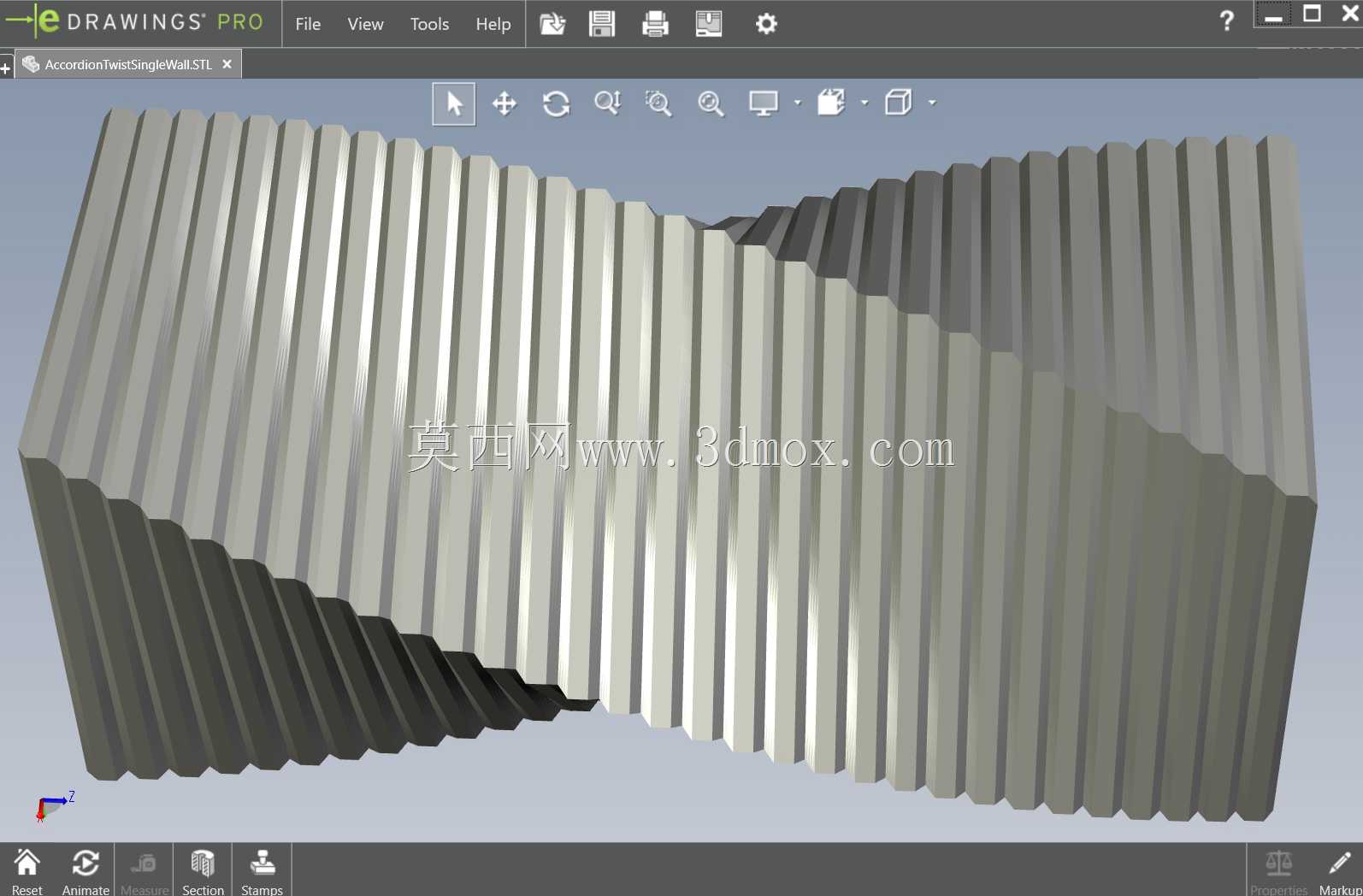Click the Print icon
This screenshot has height=896, width=1363.
[x=655, y=24]
